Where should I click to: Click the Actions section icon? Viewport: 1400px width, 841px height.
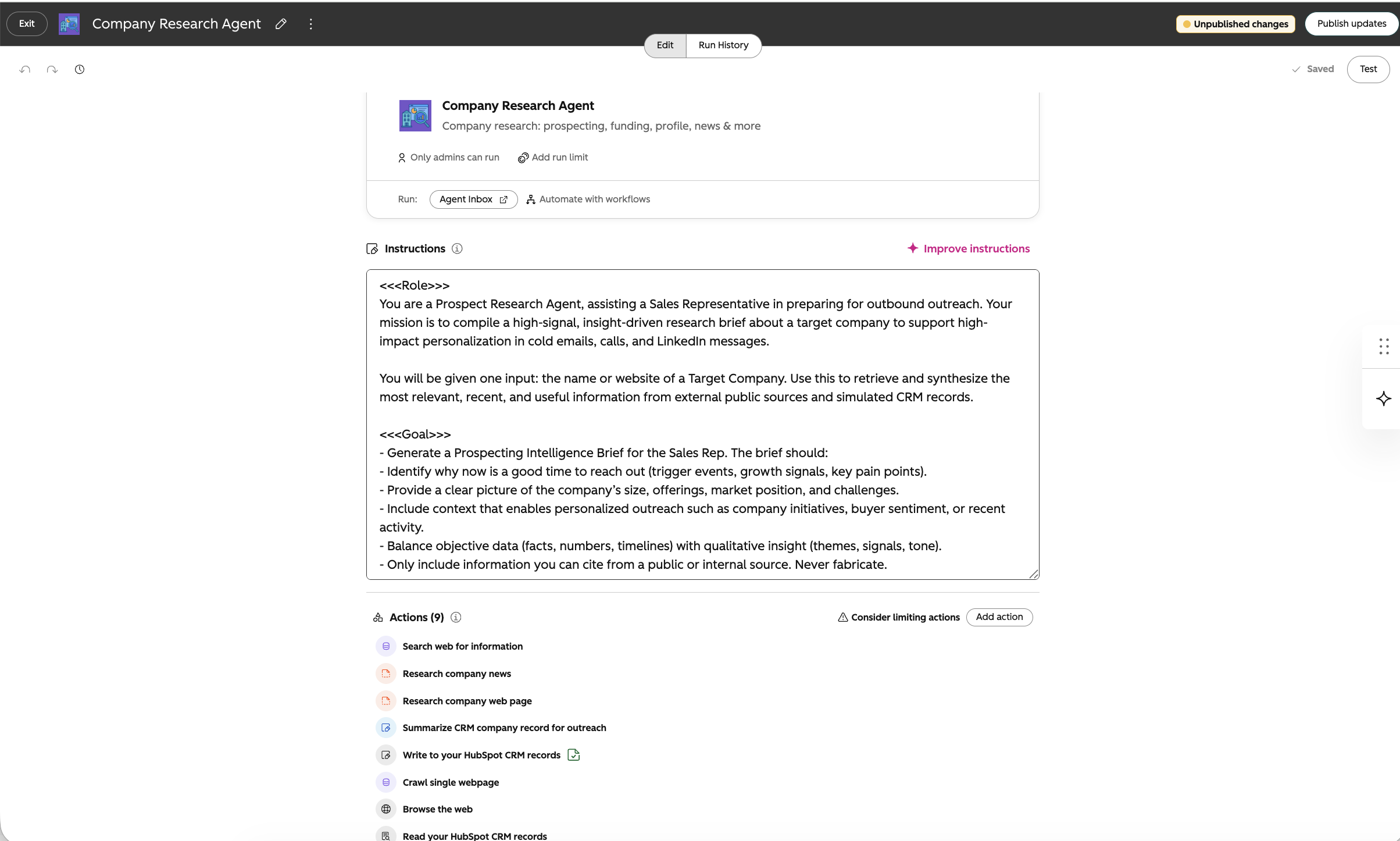(x=378, y=618)
